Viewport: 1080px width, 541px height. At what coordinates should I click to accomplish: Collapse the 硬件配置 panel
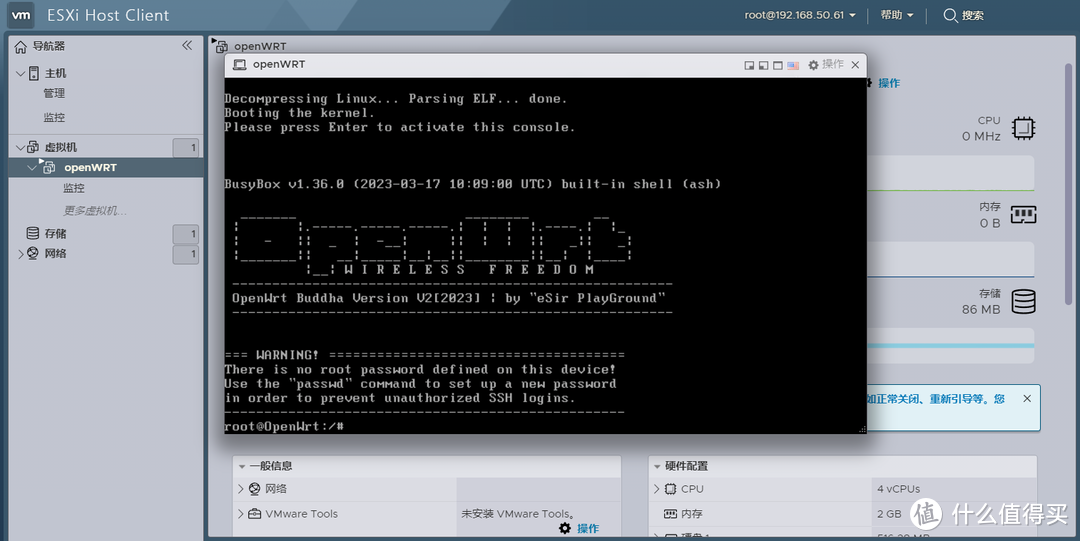[657, 467]
